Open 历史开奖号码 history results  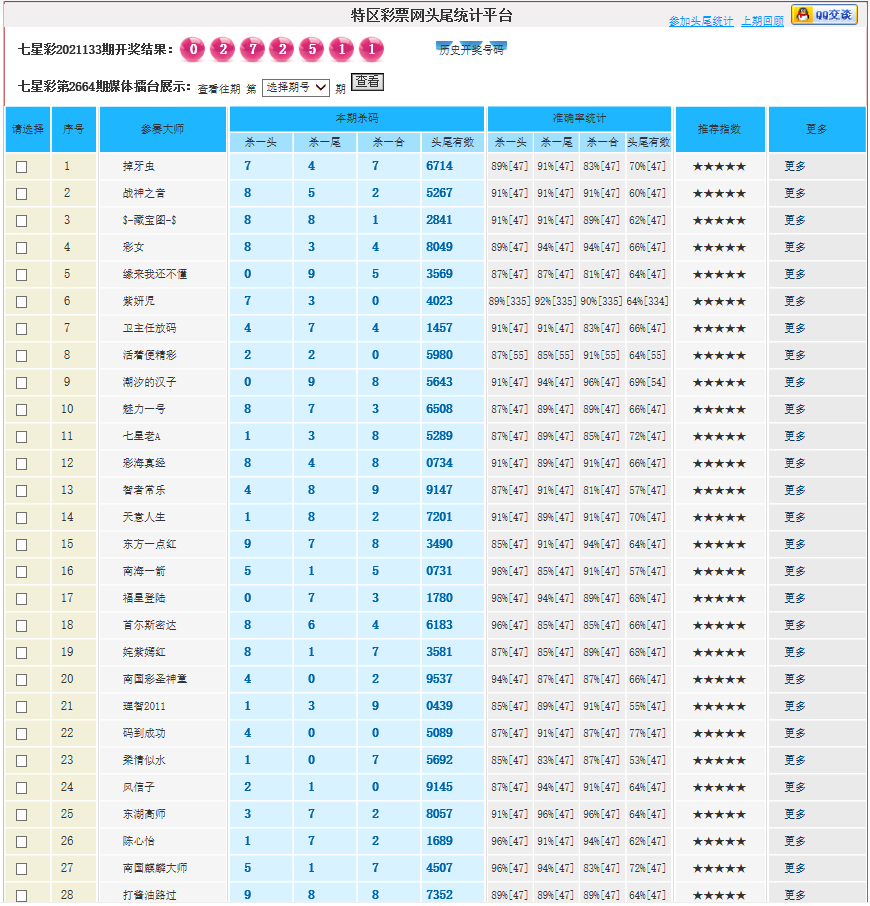coord(471,49)
